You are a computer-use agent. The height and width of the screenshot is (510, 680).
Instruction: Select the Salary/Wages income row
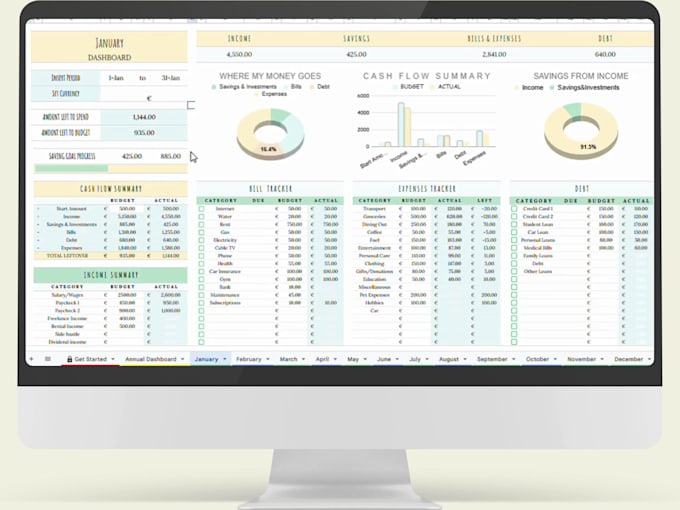[x=111, y=295]
